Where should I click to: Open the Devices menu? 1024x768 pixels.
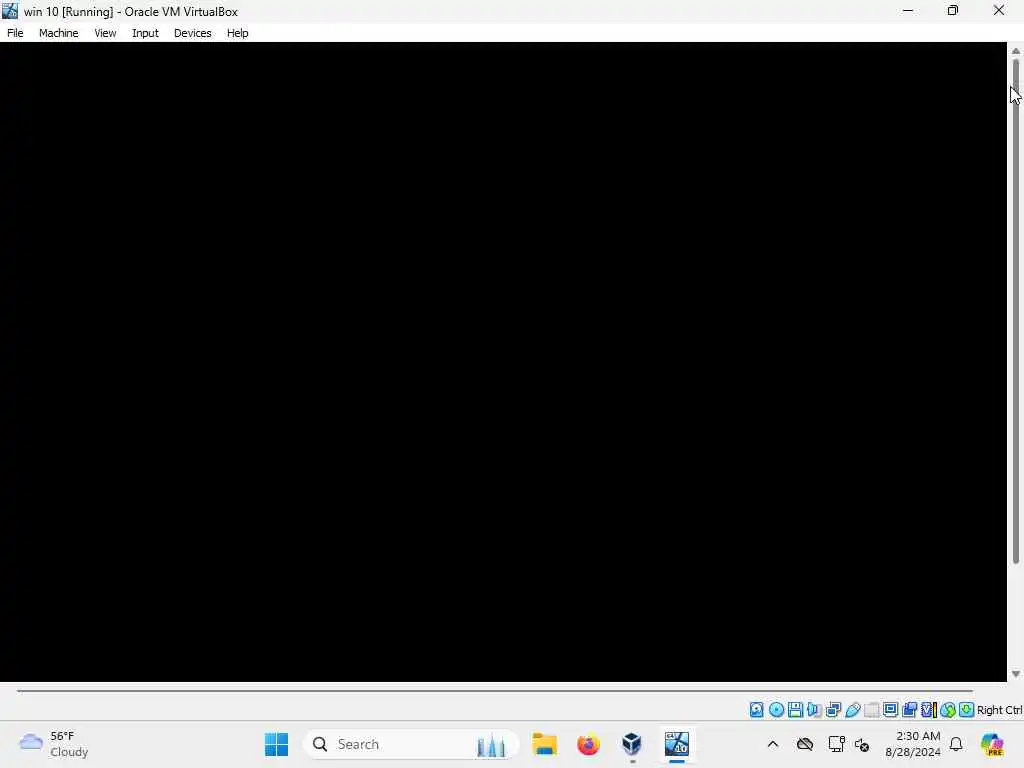193,33
